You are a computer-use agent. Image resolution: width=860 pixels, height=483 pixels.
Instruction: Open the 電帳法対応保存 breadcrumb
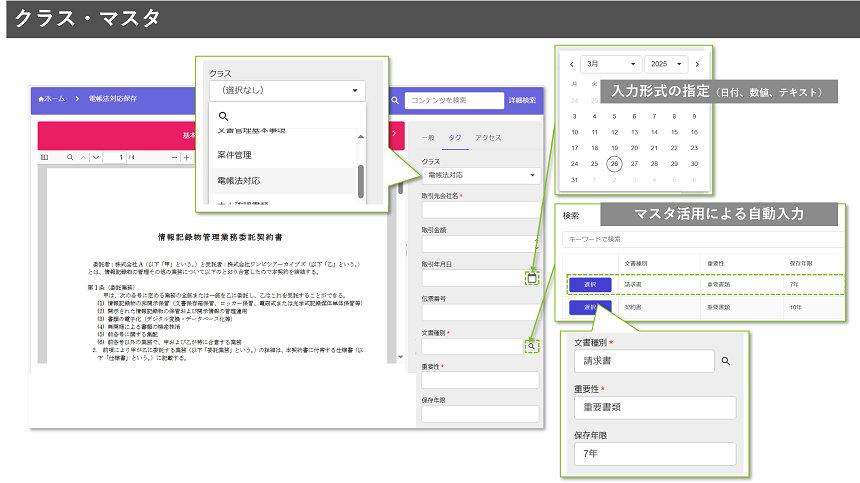(113, 99)
